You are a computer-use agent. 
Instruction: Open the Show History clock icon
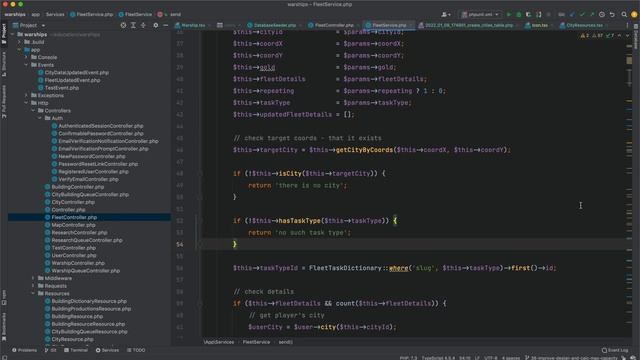click(x=602, y=14)
